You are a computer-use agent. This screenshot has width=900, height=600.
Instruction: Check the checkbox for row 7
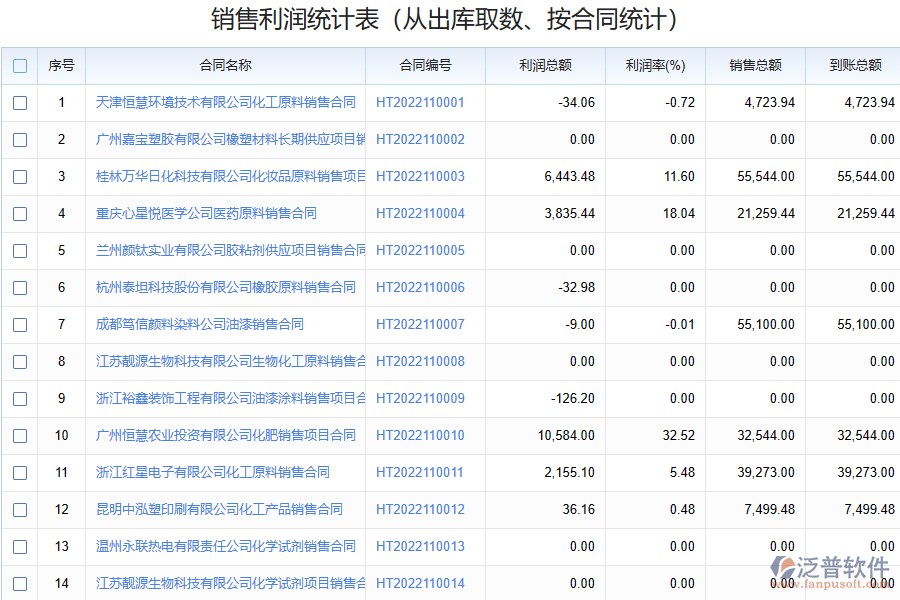pos(19,324)
